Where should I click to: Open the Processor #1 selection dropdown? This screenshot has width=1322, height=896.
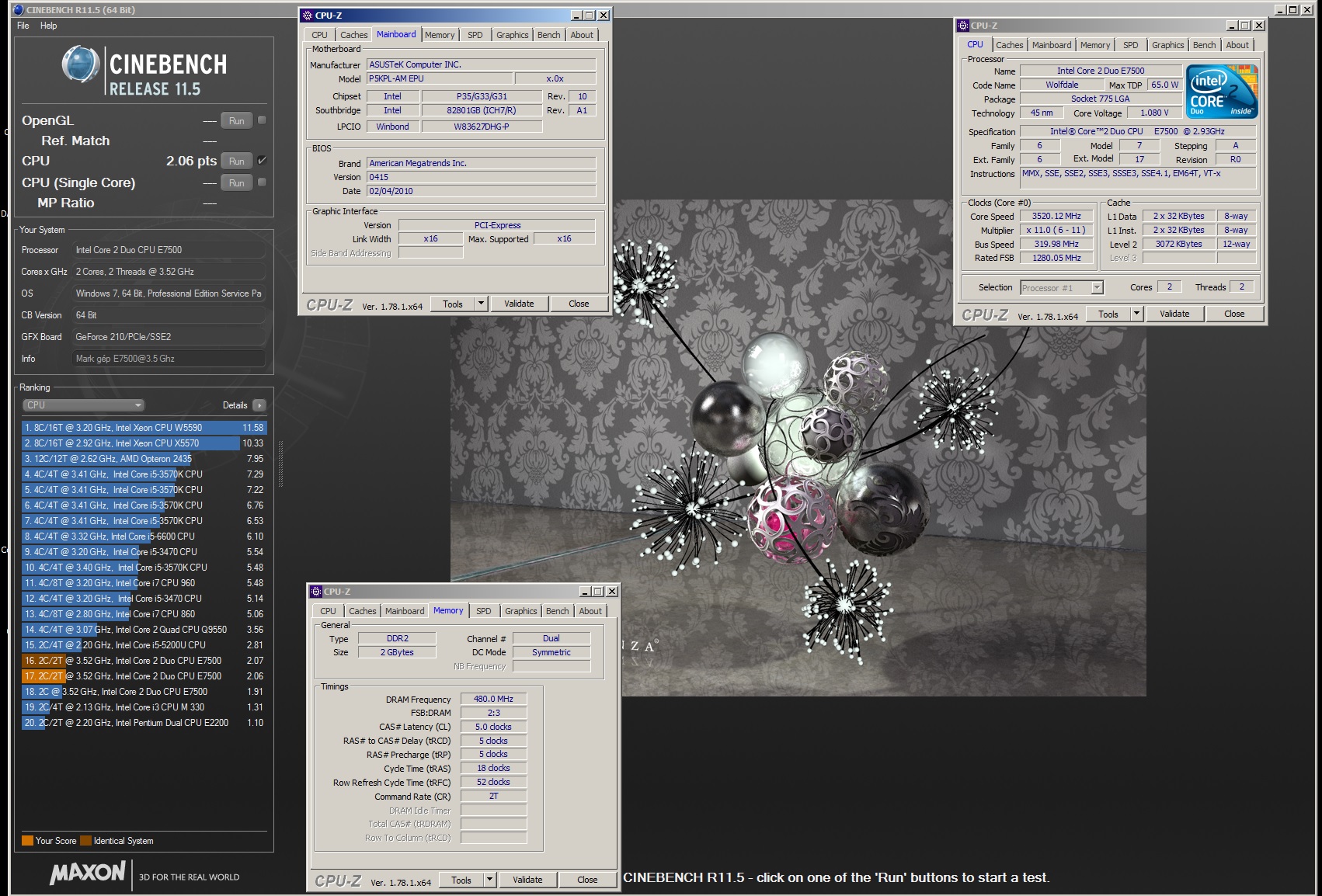(x=1062, y=287)
